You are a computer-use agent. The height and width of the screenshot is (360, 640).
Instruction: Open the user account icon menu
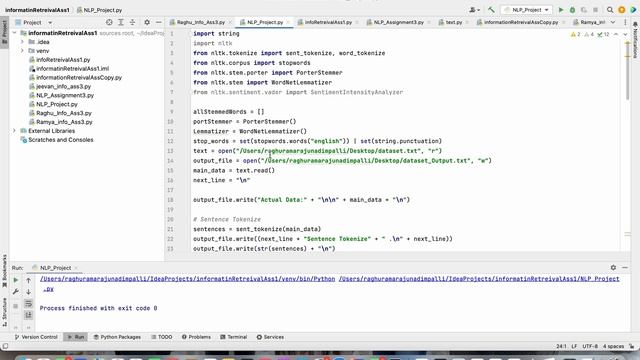474,10
